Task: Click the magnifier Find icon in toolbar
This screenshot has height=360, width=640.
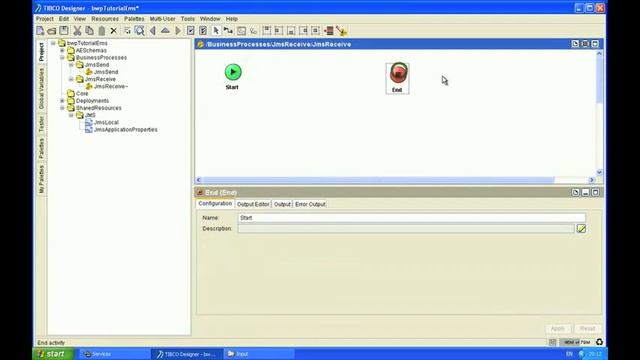Action: 140,31
